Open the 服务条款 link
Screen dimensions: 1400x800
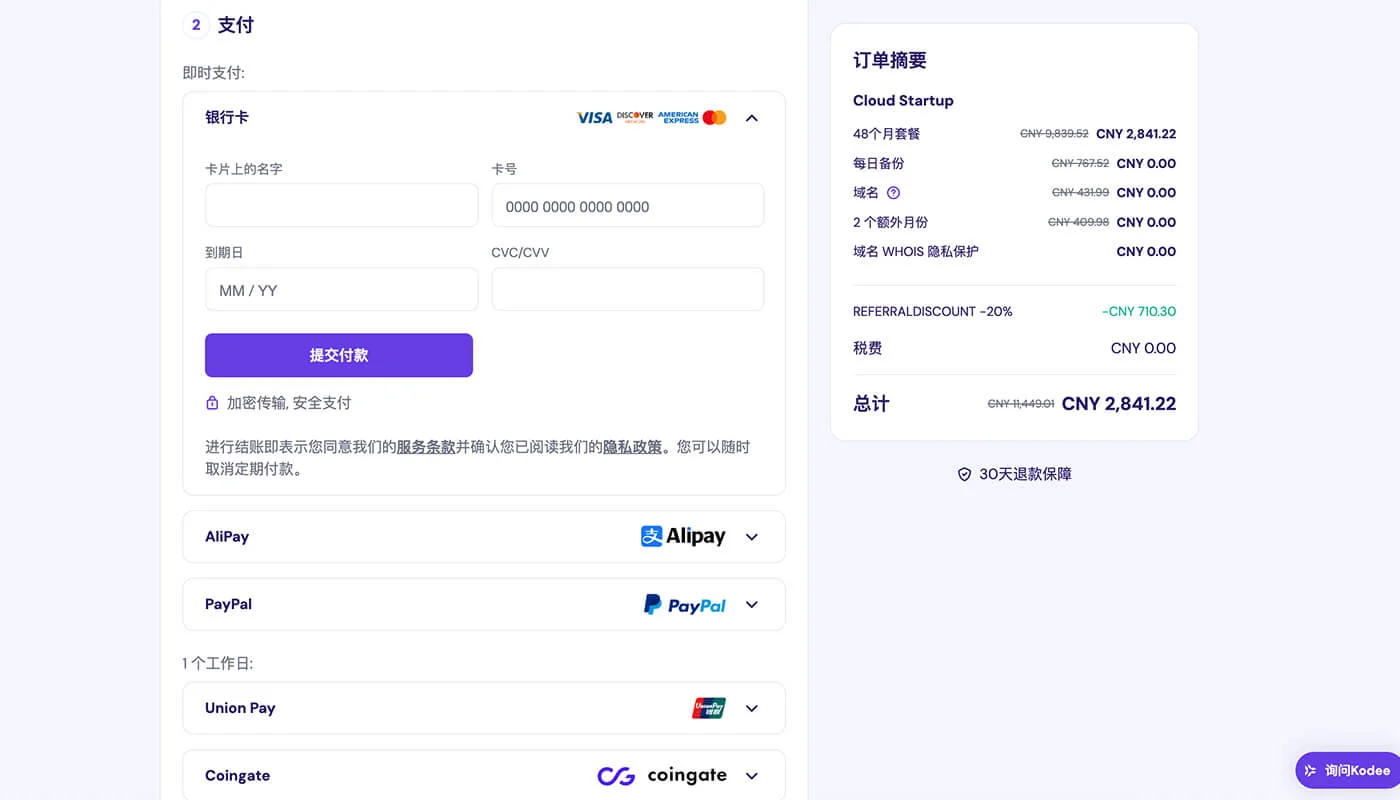[425, 446]
